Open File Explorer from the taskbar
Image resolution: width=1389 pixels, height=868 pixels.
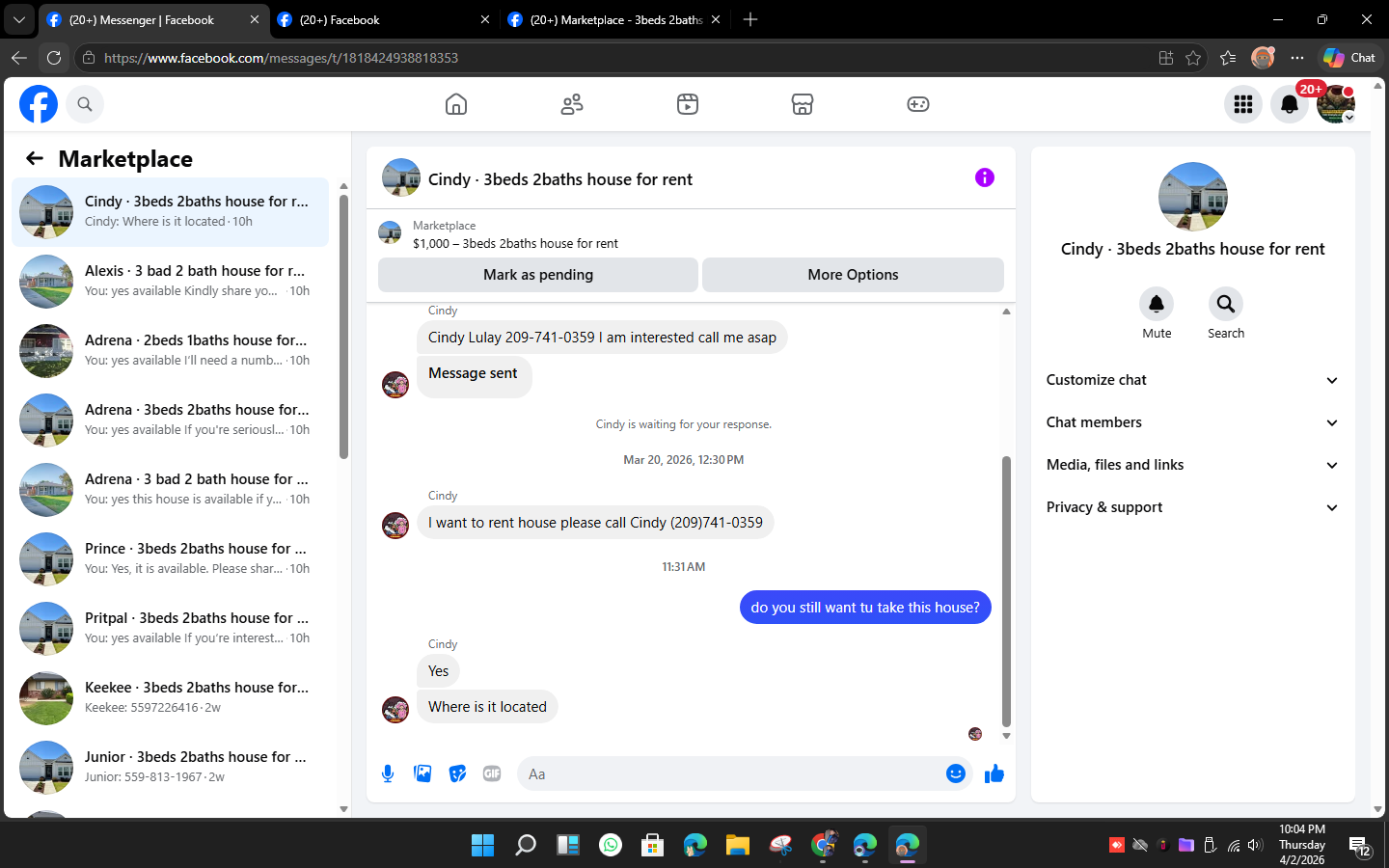738,846
